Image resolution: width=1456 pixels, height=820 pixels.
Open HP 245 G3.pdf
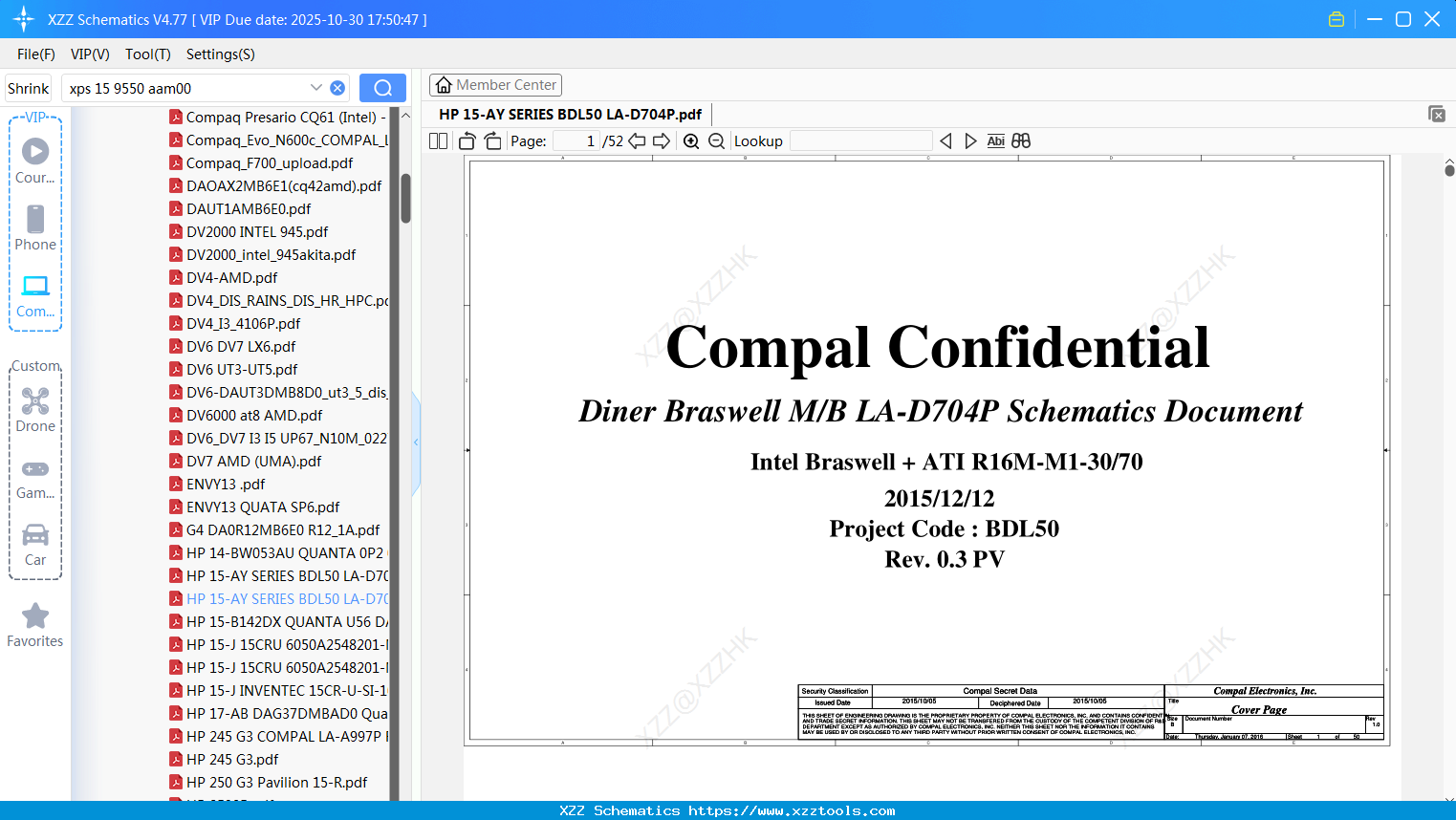click(224, 759)
